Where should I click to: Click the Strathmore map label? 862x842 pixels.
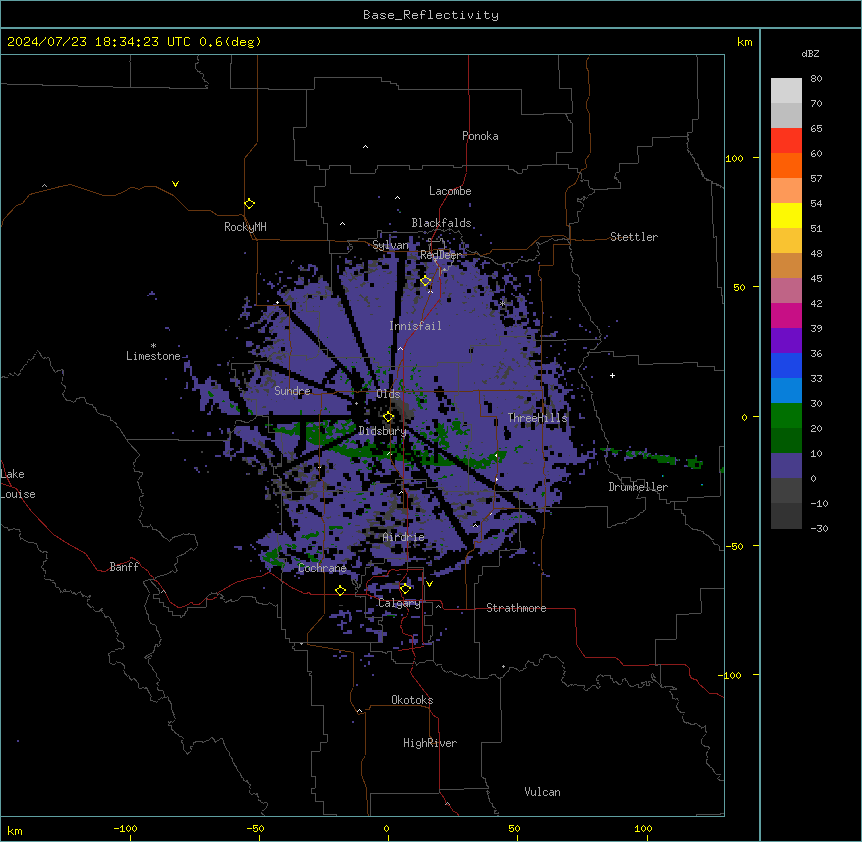516,608
